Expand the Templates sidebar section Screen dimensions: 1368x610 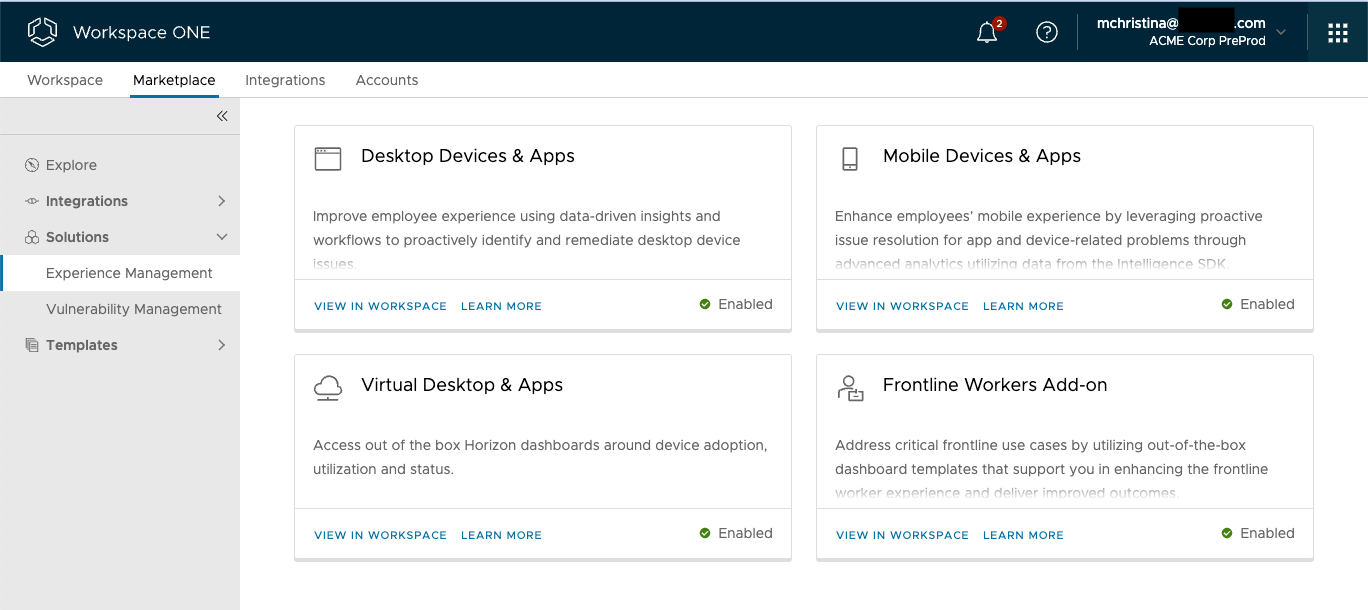tap(222, 345)
